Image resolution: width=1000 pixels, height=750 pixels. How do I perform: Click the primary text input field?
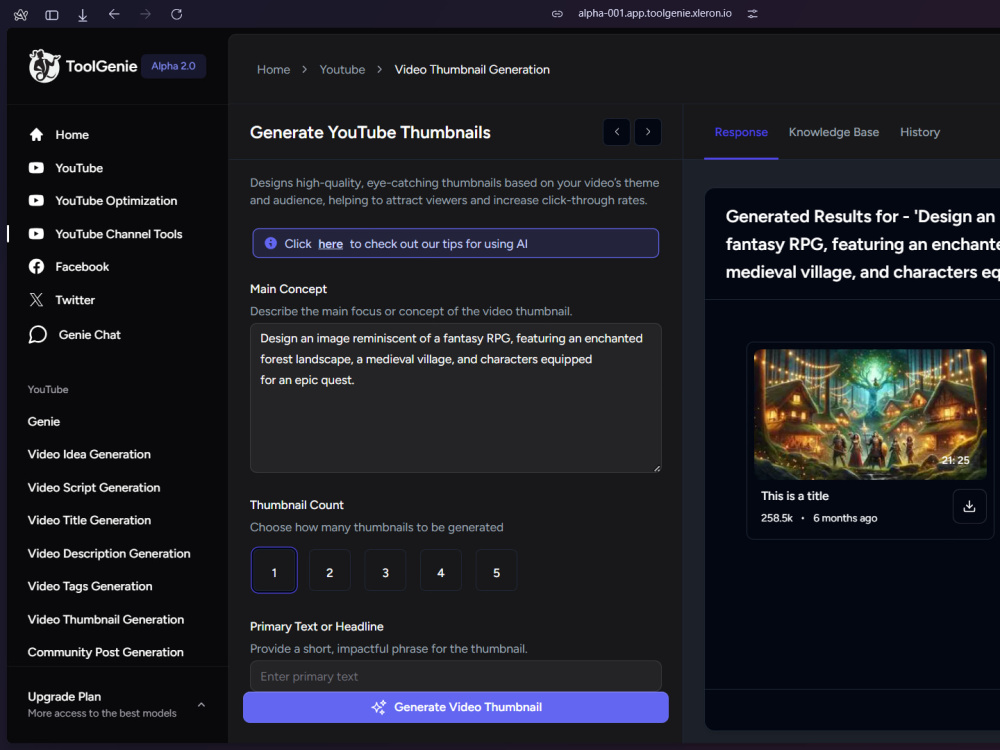point(455,676)
